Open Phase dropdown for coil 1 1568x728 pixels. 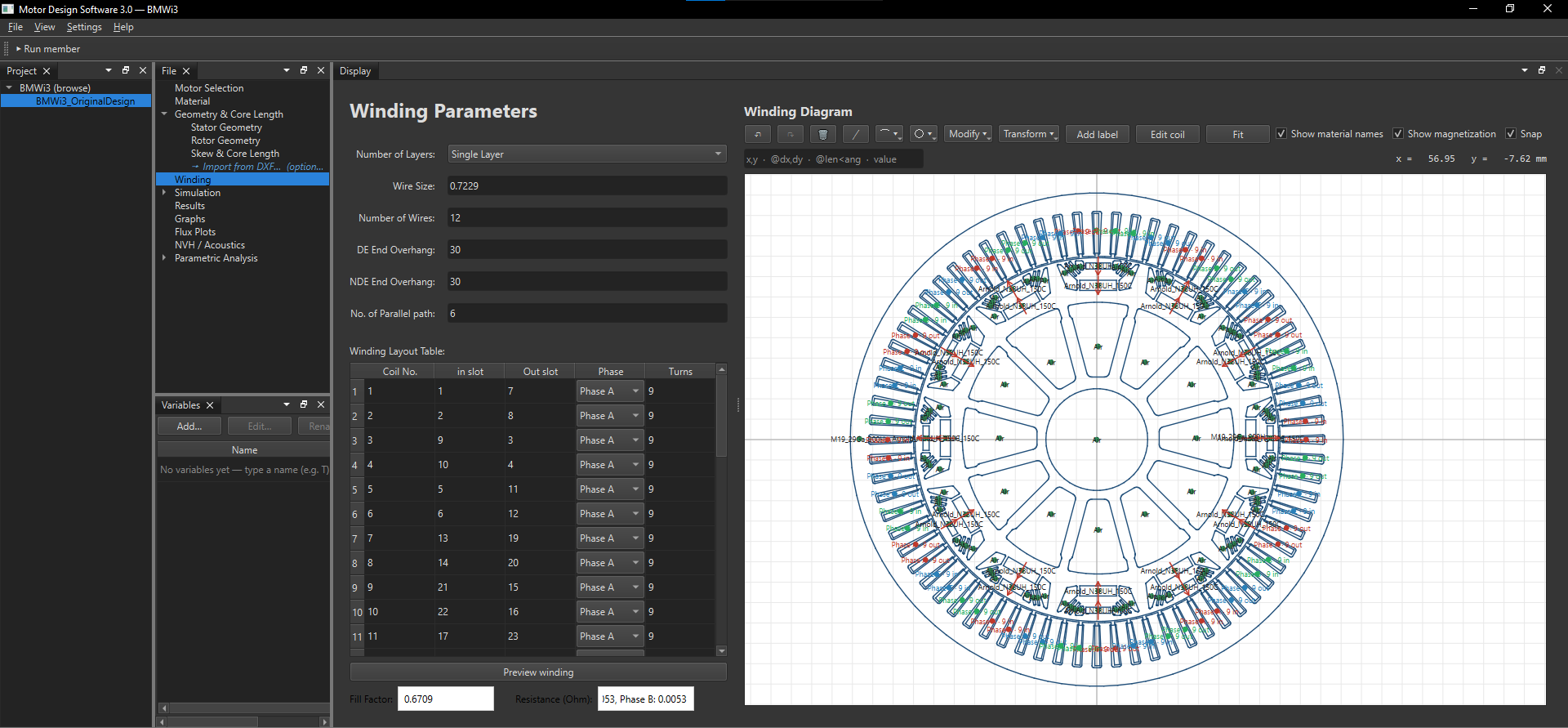[x=610, y=391]
